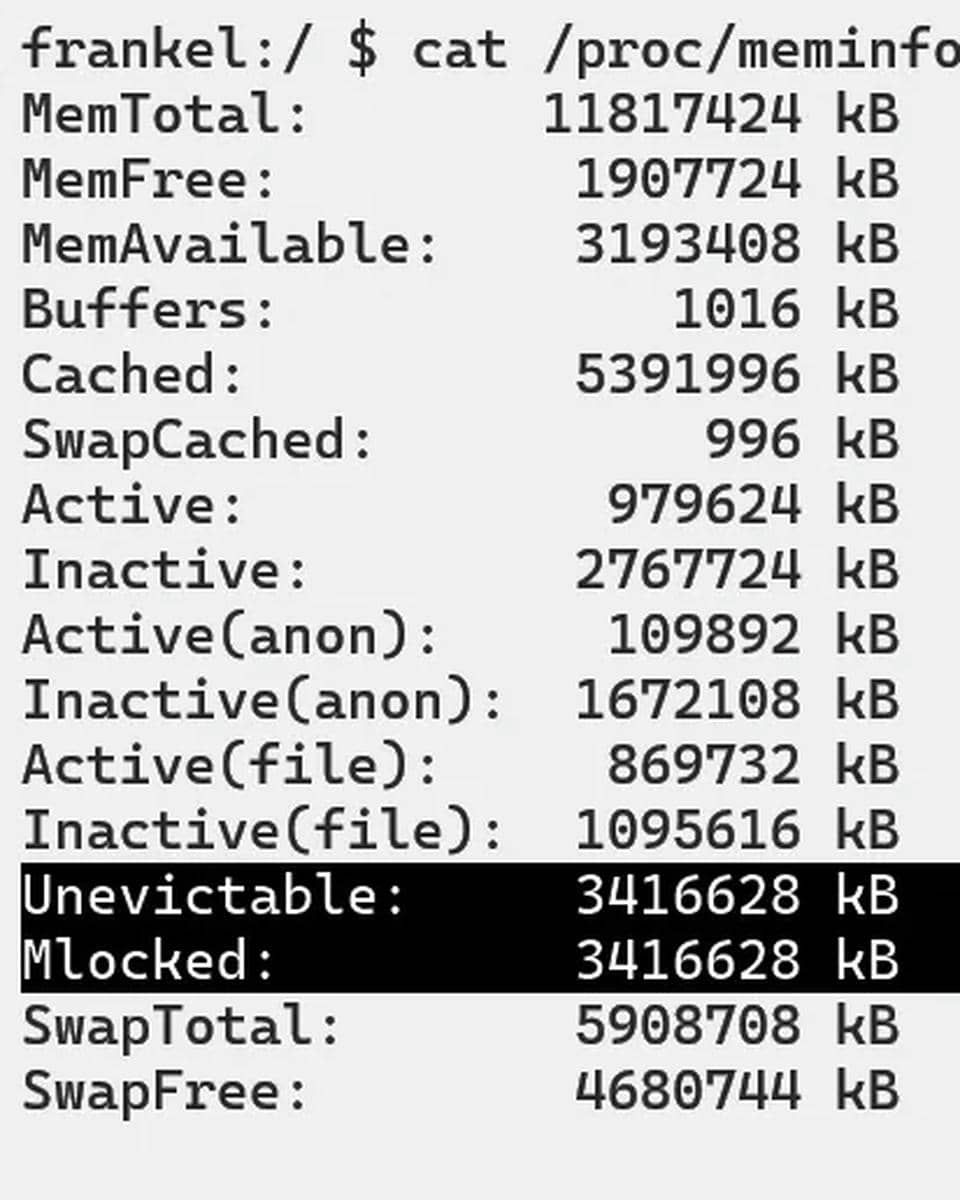Click the MemFree value 1907724
This screenshot has height=1200, width=960.
(688, 180)
